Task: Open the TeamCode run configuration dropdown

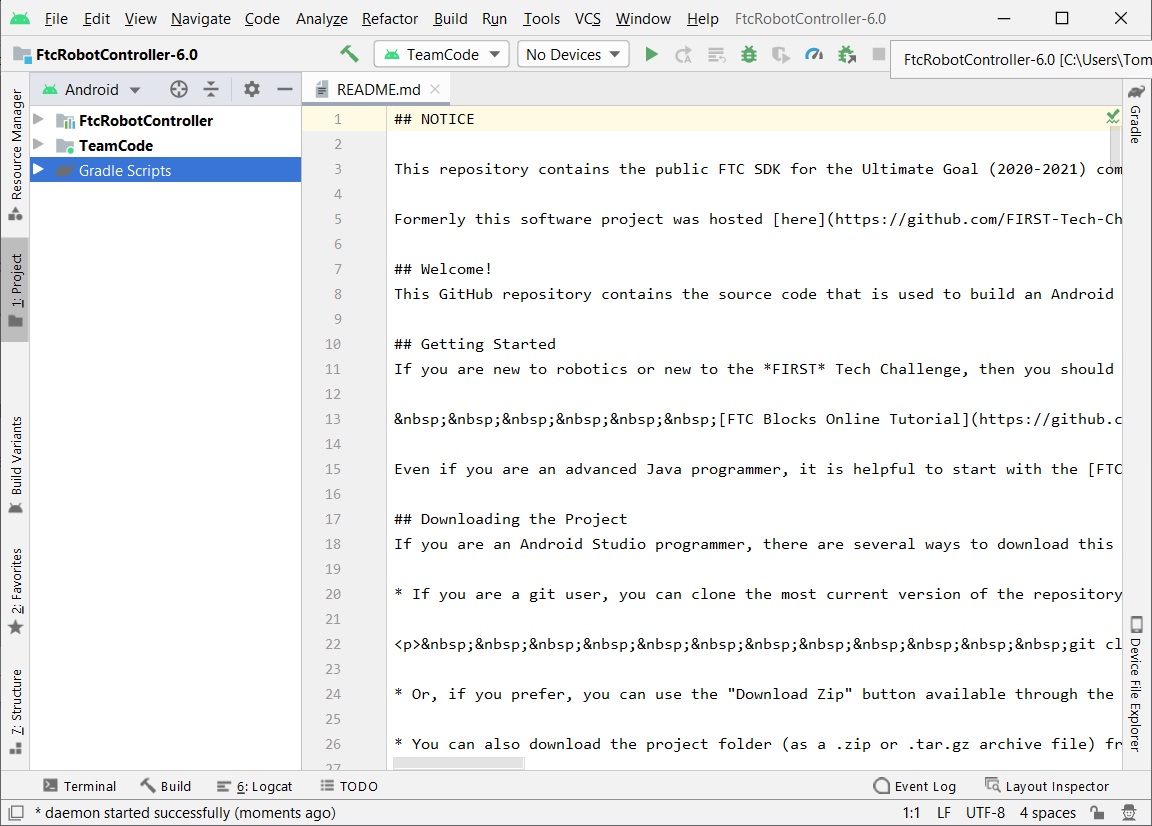Action: point(441,54)
